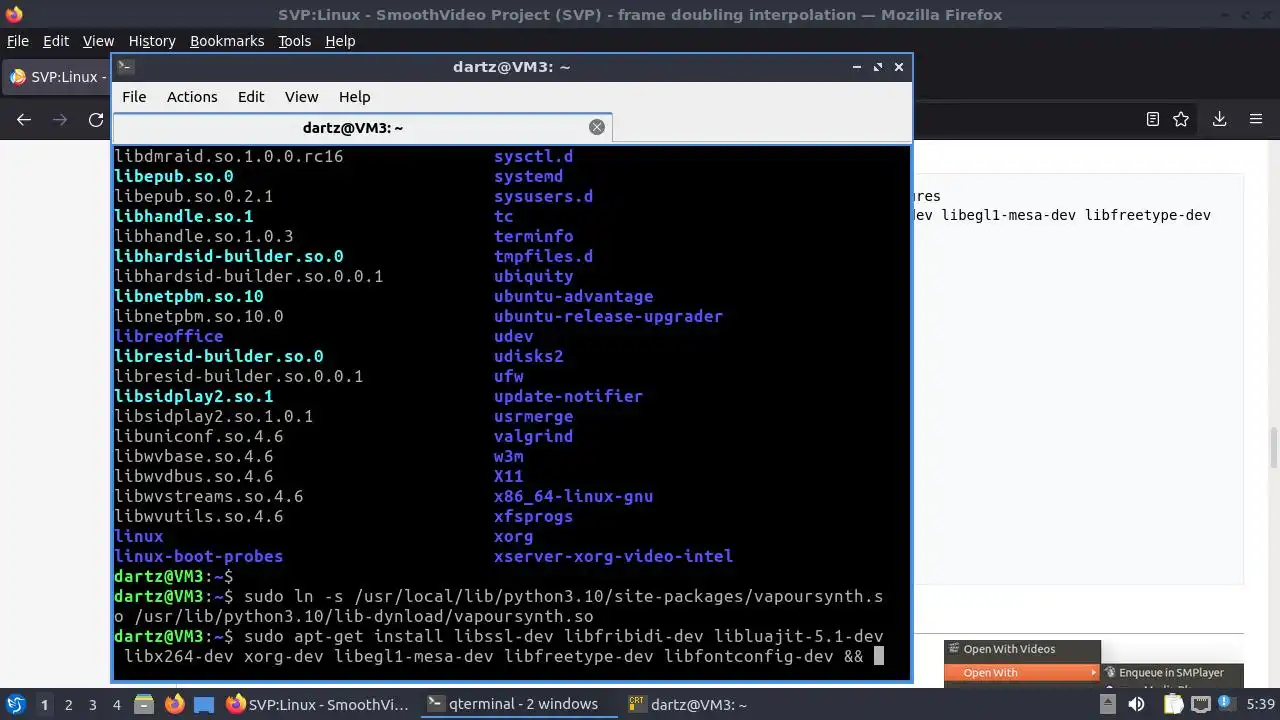Click linux-boot-probes in terminal listing
Screen dimensions: 1280x720
(199, 556)
